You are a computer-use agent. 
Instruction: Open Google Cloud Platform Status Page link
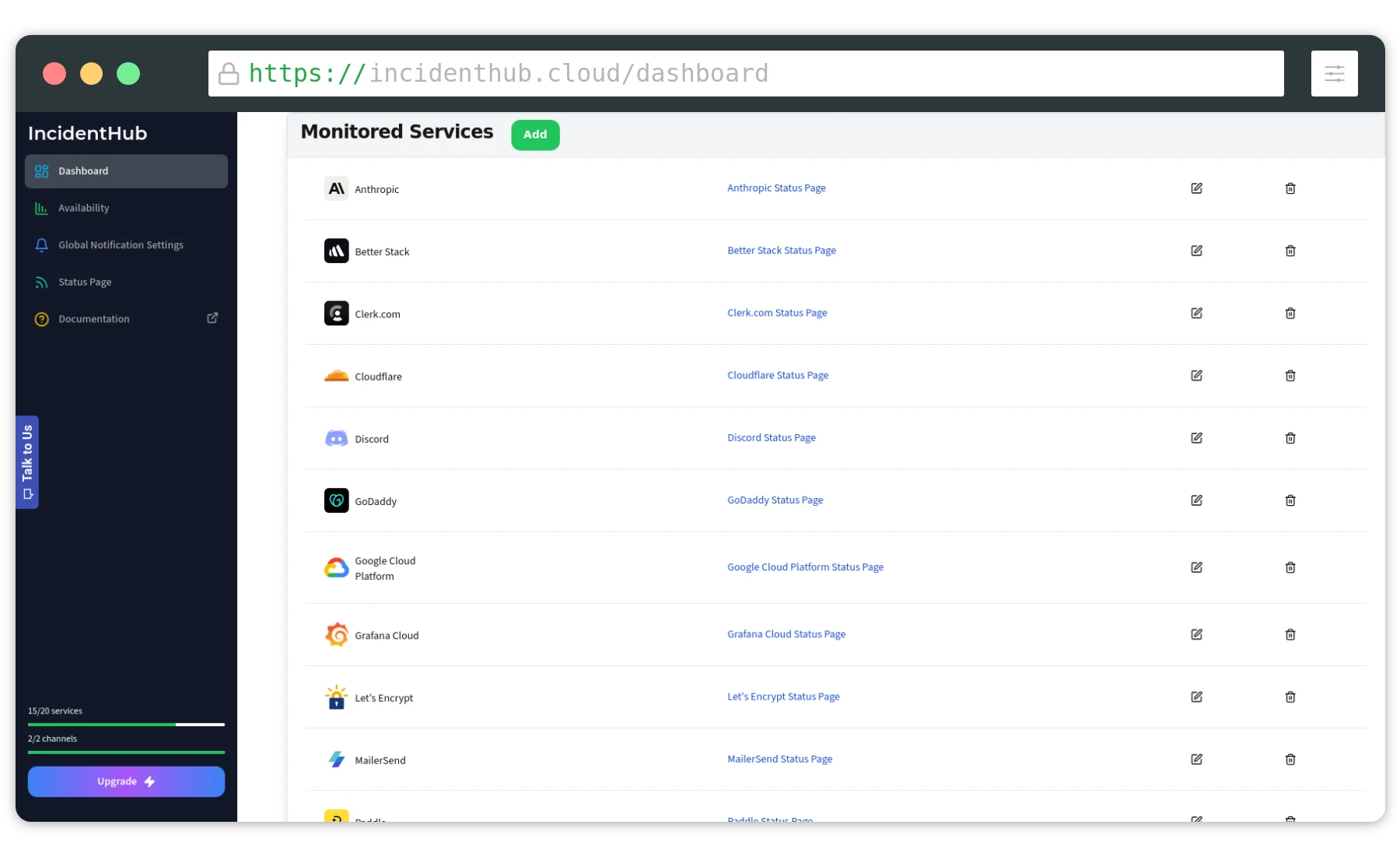805,567
